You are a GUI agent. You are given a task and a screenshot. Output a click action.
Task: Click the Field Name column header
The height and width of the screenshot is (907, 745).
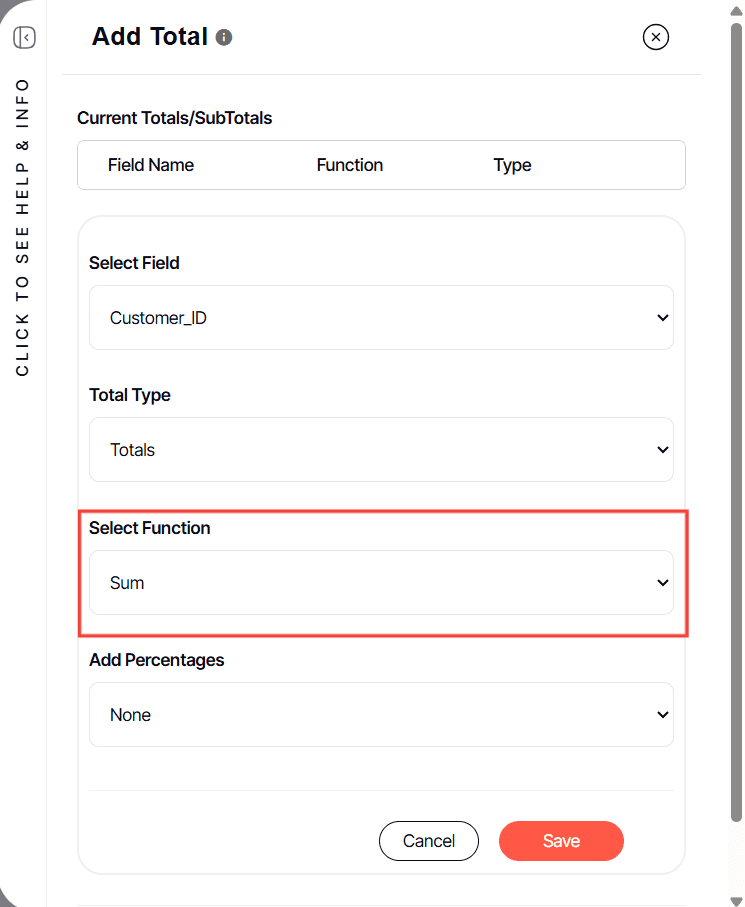pyautogui.click(x=151, y=165)
